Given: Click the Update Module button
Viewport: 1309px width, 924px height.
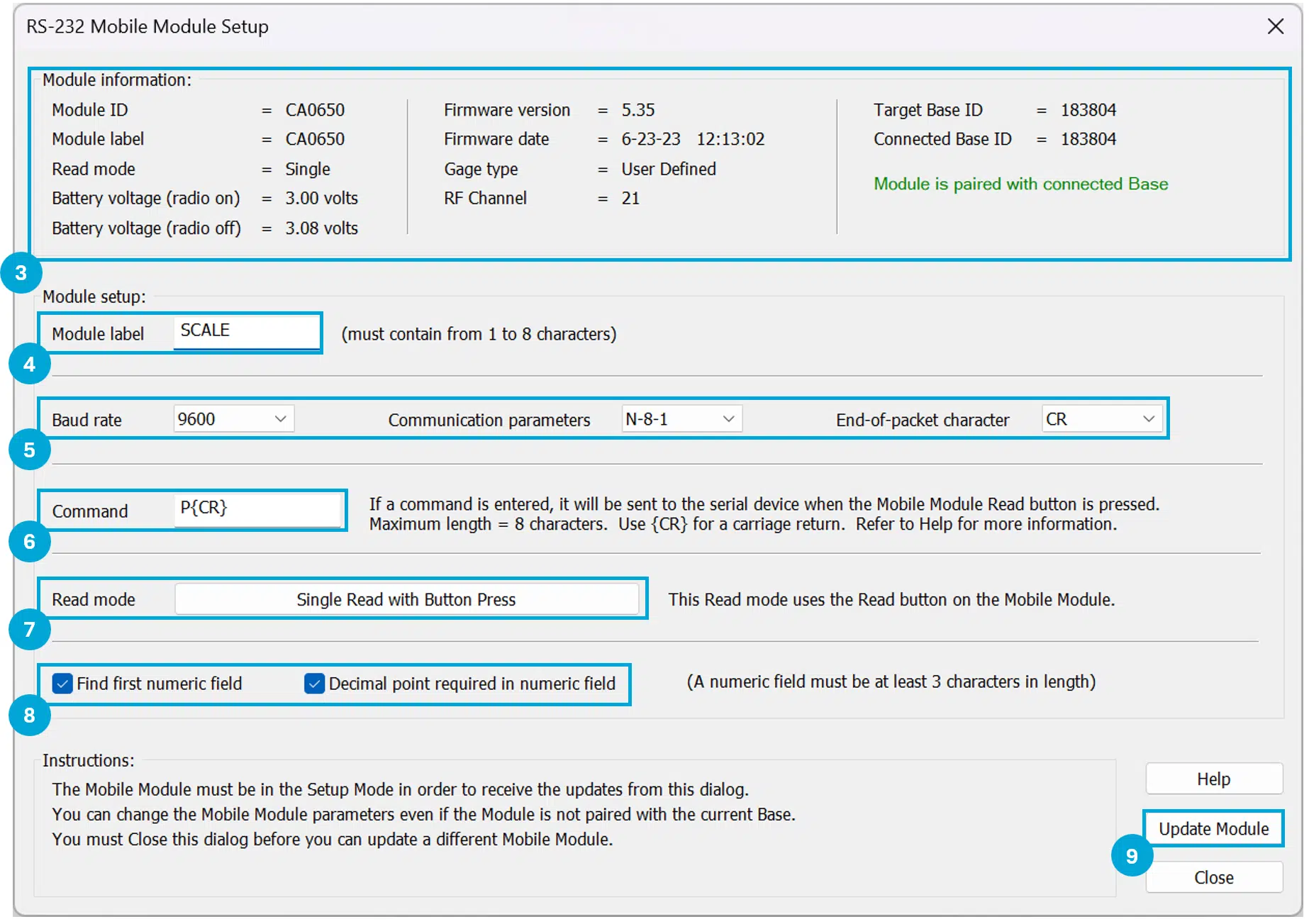Looking at the screenshot, I should [1214, 828].
